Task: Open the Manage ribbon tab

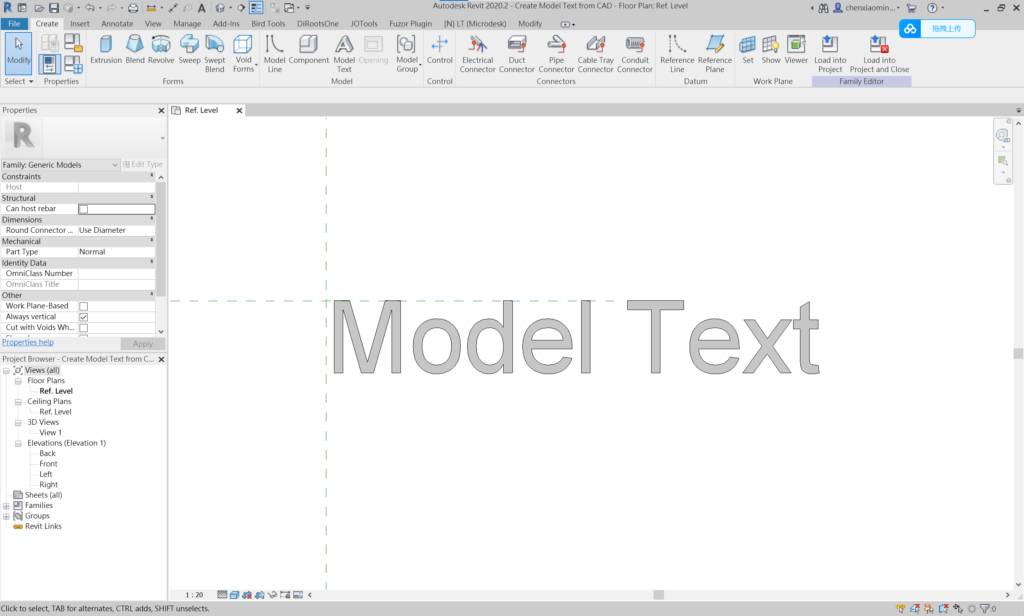Action: tap(186, 22)
